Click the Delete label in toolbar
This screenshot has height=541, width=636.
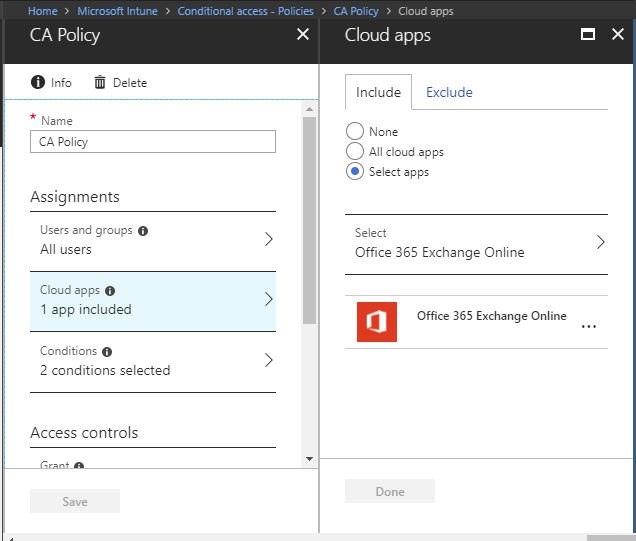pos(130,83)
